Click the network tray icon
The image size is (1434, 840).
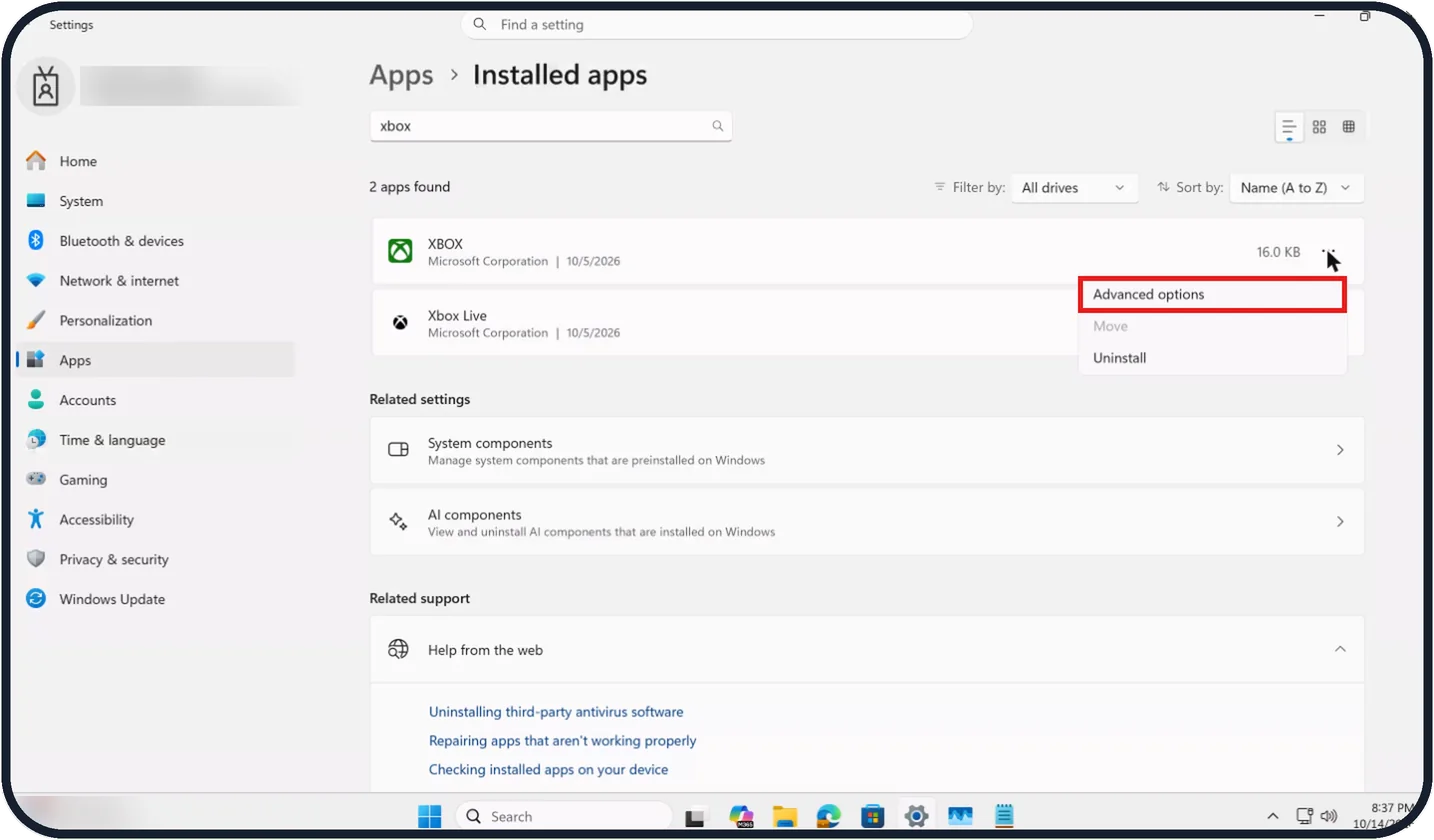1304,816
